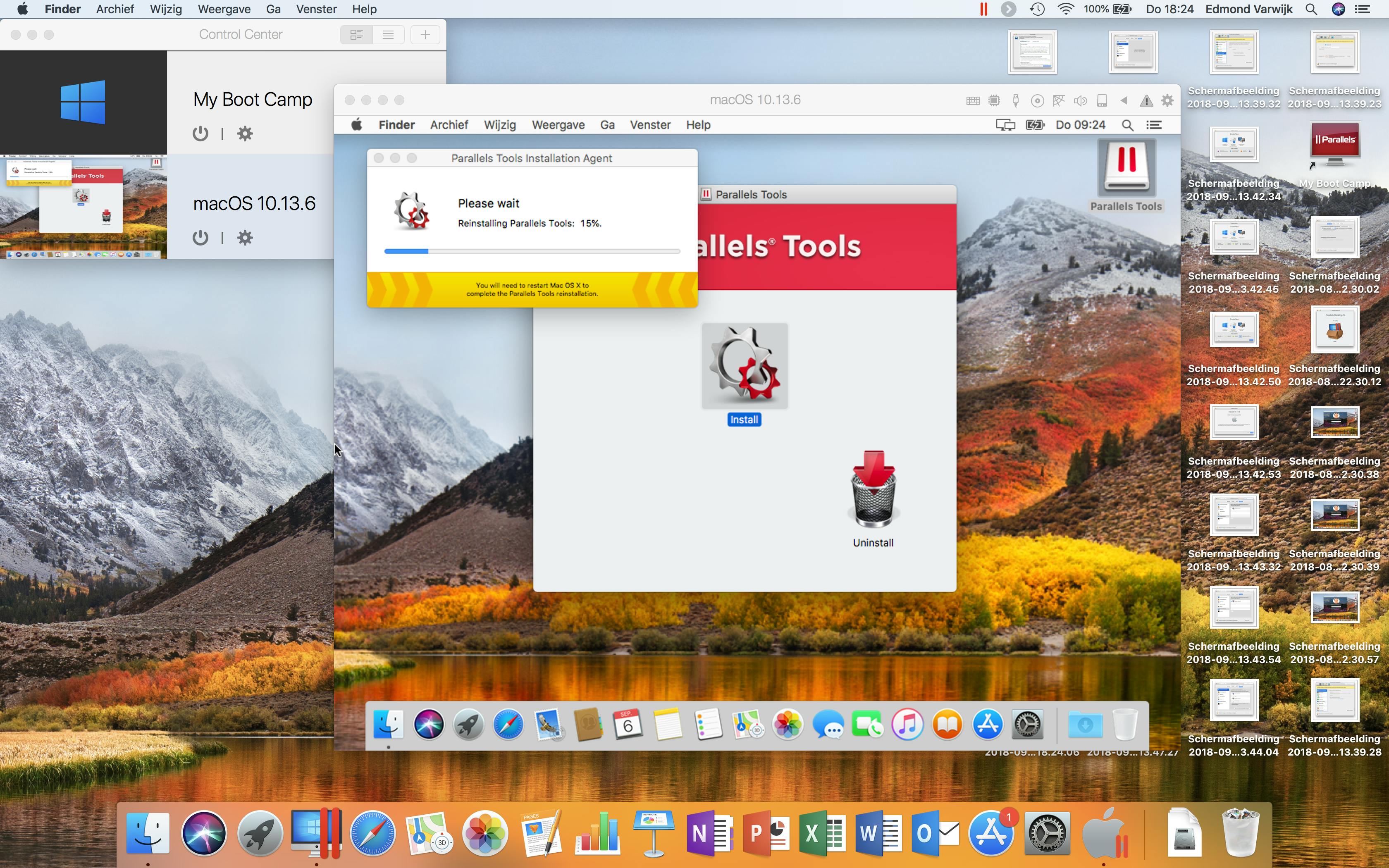
Task: Open the guest Finder's Weergave menu
Action: 557,124
